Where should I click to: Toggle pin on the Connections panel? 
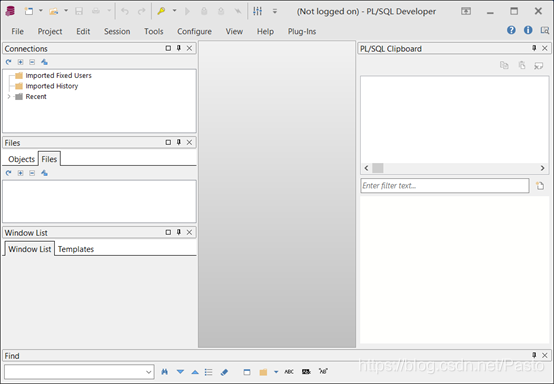(x=179, y=48)
